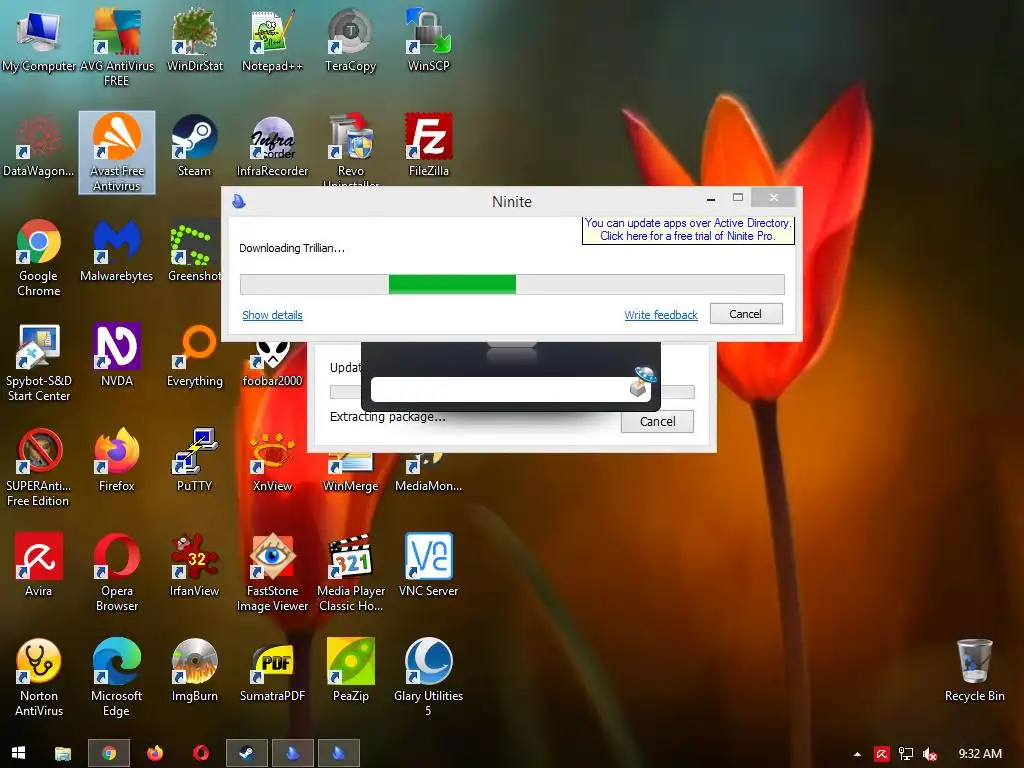The image size is (1024, 768).
Task: Select the ImgBurn desktop icon
Action: (195, 671)
